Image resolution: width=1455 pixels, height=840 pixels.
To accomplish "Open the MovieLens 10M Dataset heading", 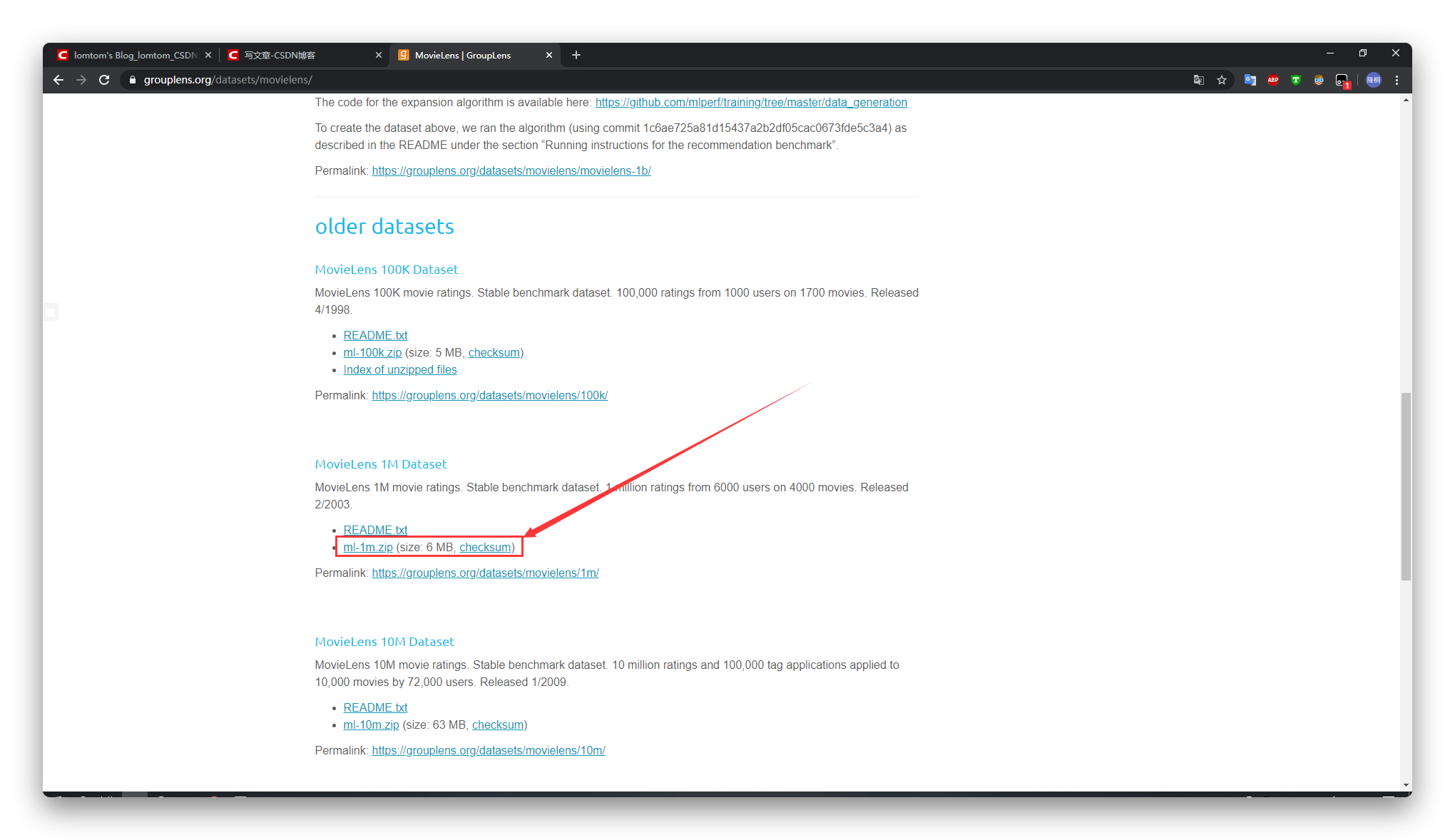I will pos(384,642).
